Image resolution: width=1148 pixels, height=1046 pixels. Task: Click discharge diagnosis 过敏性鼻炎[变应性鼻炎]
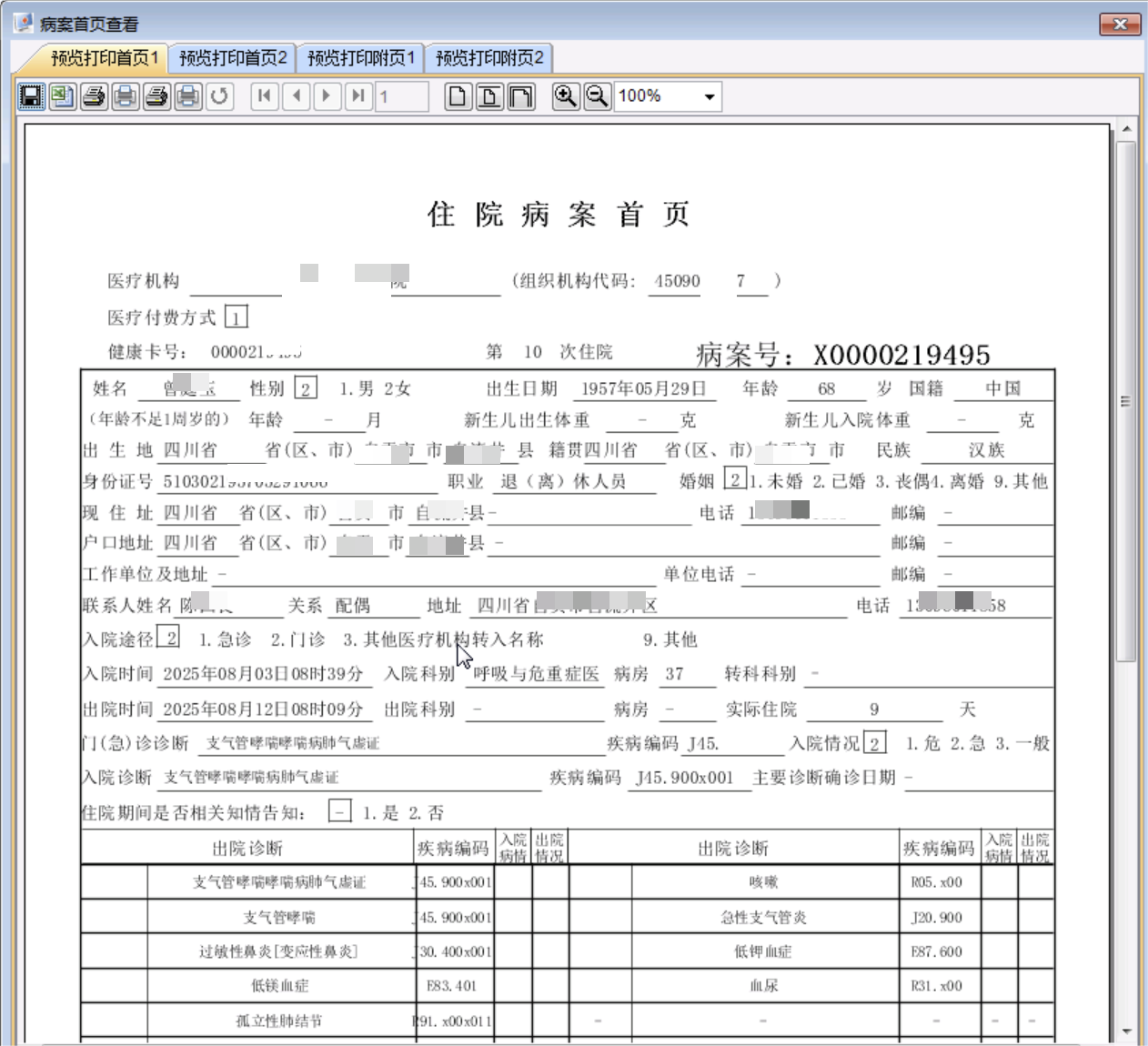[278, 951]
